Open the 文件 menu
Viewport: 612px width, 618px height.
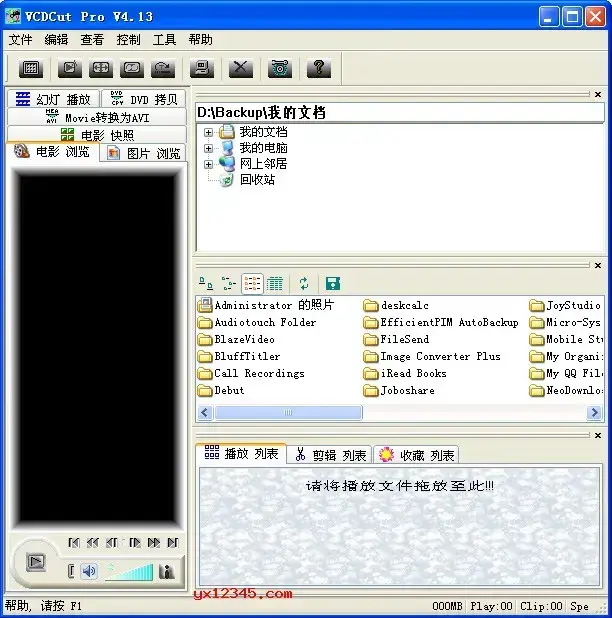[x=20, y=39]
